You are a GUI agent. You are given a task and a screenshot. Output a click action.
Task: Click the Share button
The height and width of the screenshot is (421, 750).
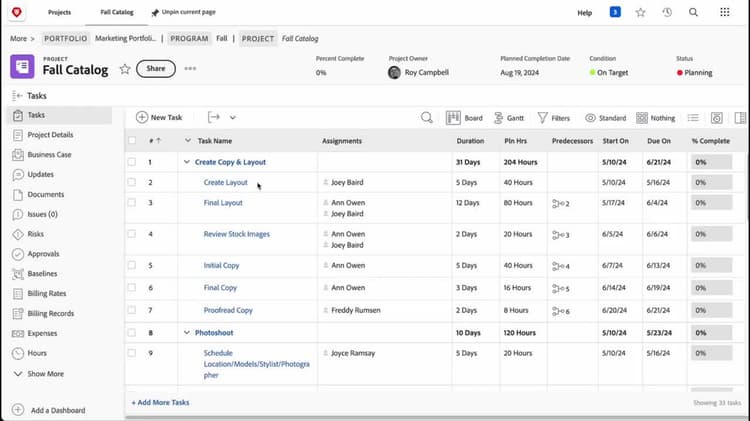point(155,69)
